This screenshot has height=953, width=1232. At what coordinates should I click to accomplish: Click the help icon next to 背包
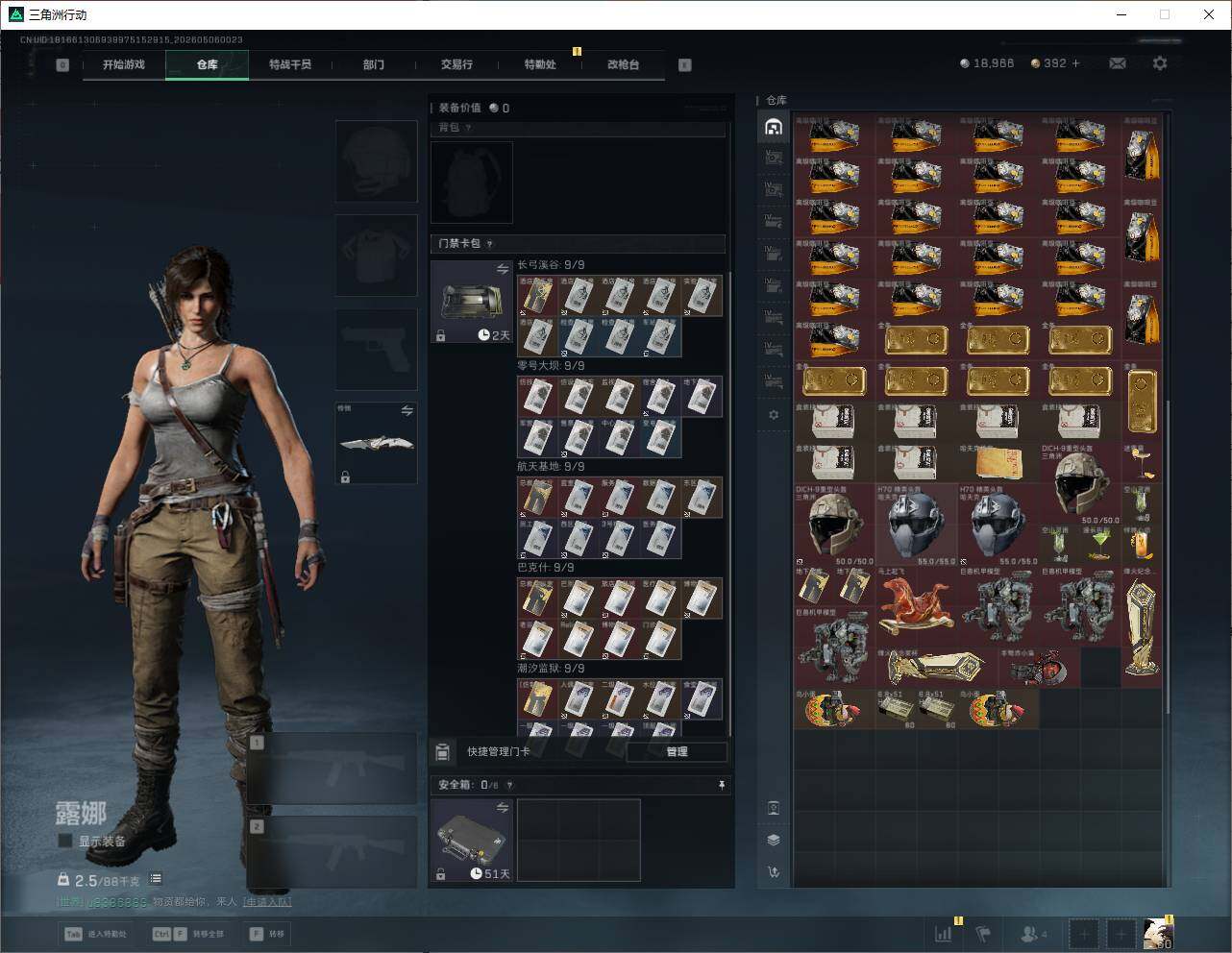469,128
